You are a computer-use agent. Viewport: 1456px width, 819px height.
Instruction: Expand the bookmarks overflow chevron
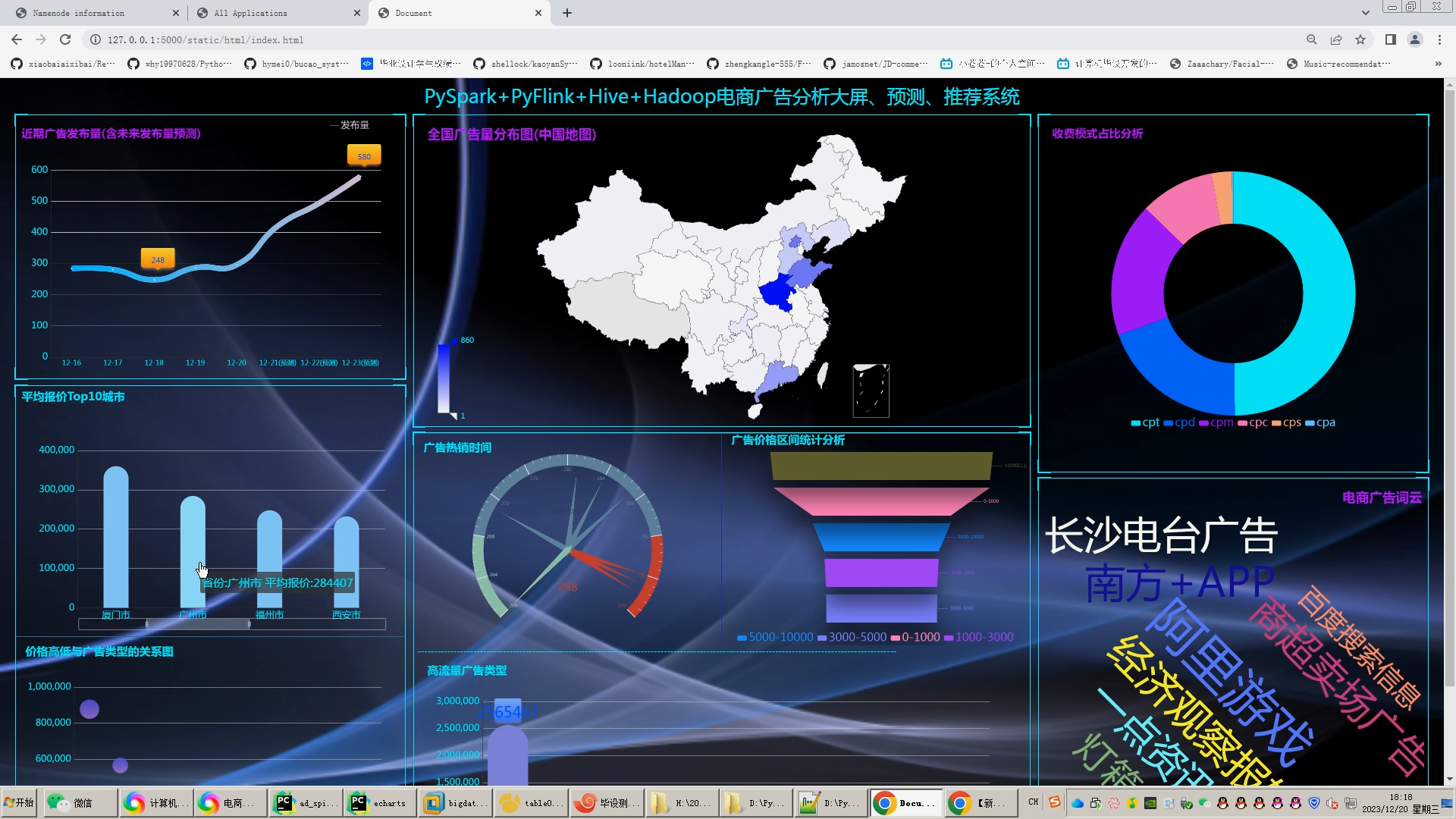[x=1438, y=64]
